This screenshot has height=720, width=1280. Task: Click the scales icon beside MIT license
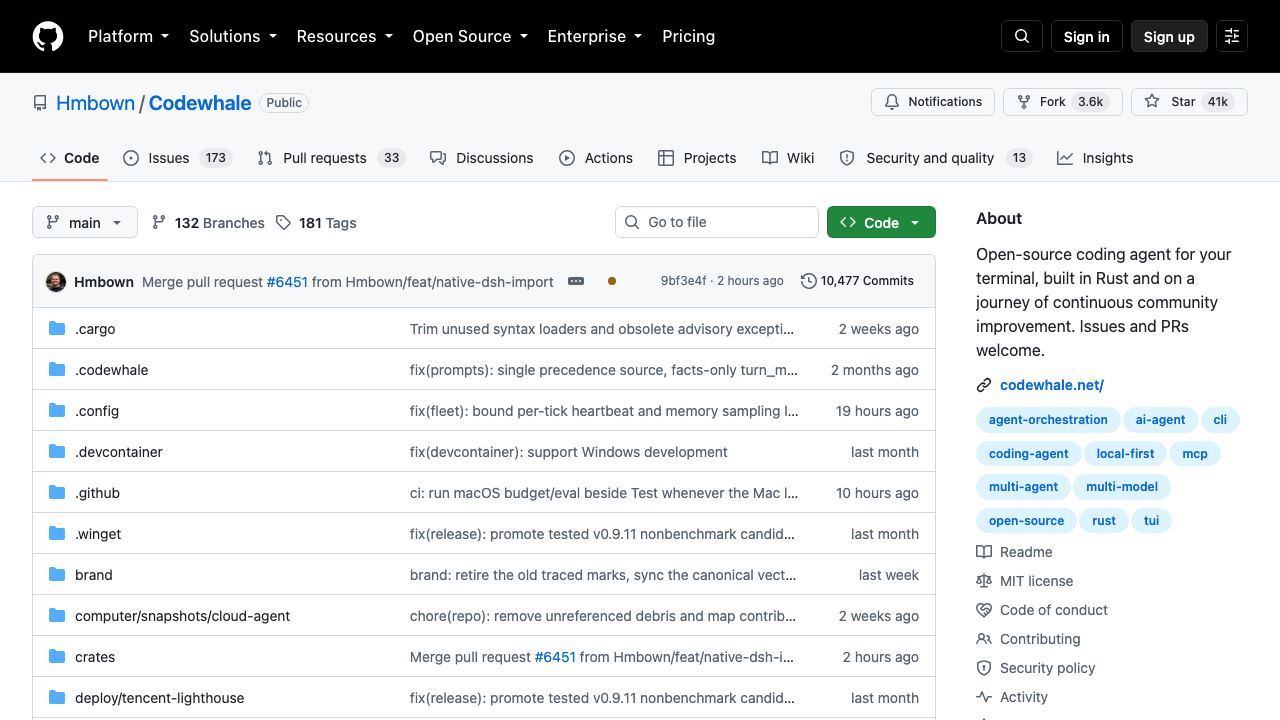[984, 581]
